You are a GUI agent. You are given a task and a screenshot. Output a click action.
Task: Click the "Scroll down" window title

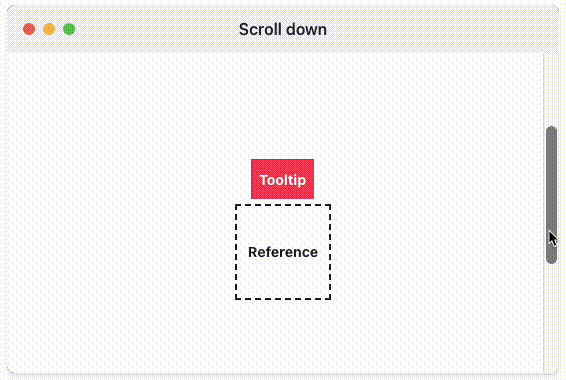(283, 30)
